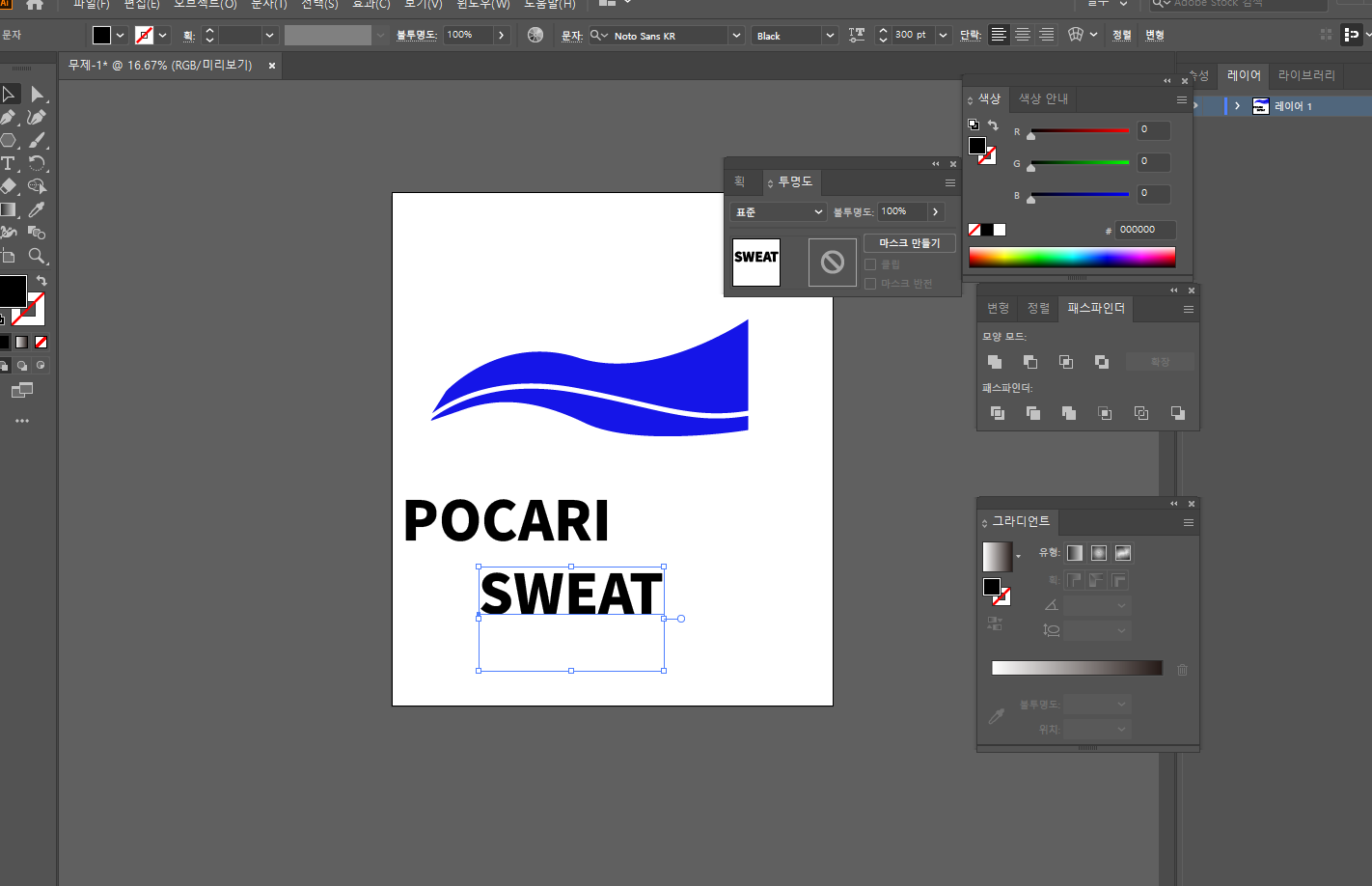This screenshot has width=1372, height=886.
Task: Click 마스크 만들기 button
Action: [909, 243]
